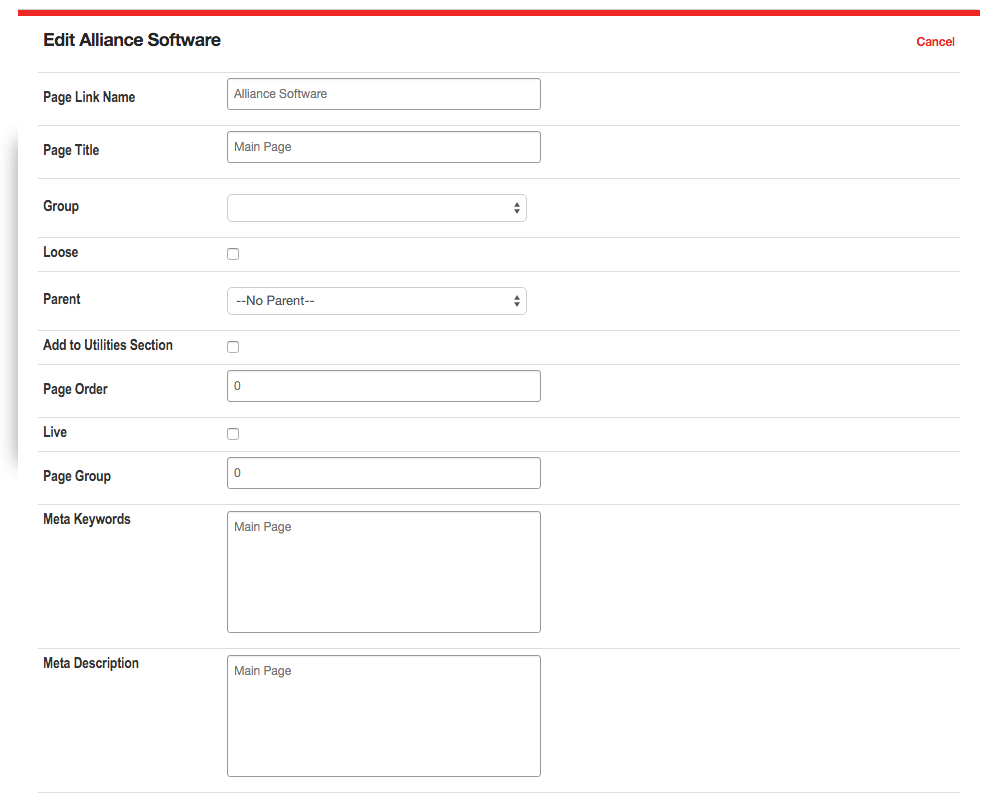
Task: Select the Page Order field
Action: [384, 386]
